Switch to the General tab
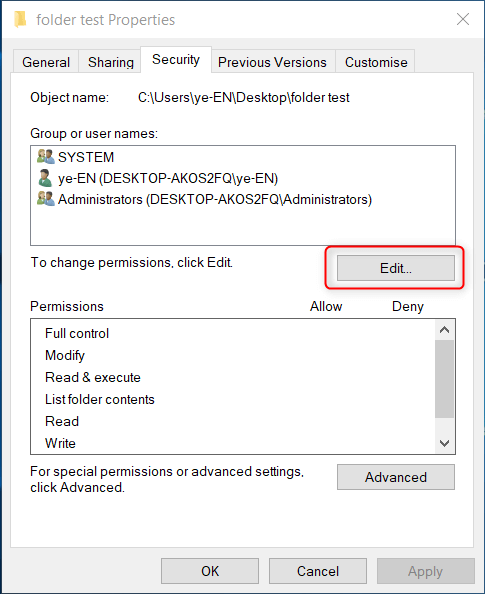The image size is (485, 594). (x=46, y=62)
